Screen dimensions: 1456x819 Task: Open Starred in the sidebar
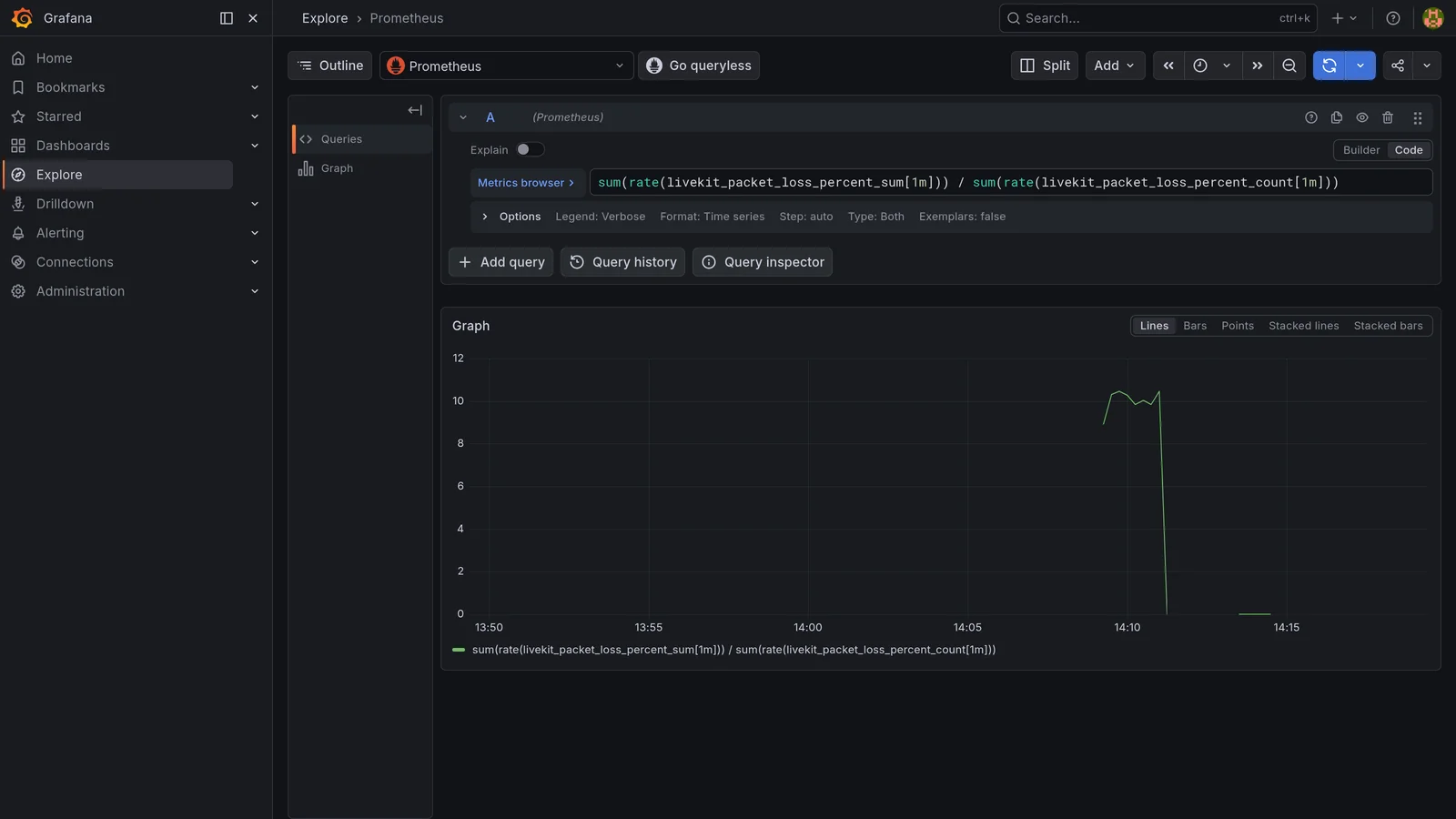point(58,116)
